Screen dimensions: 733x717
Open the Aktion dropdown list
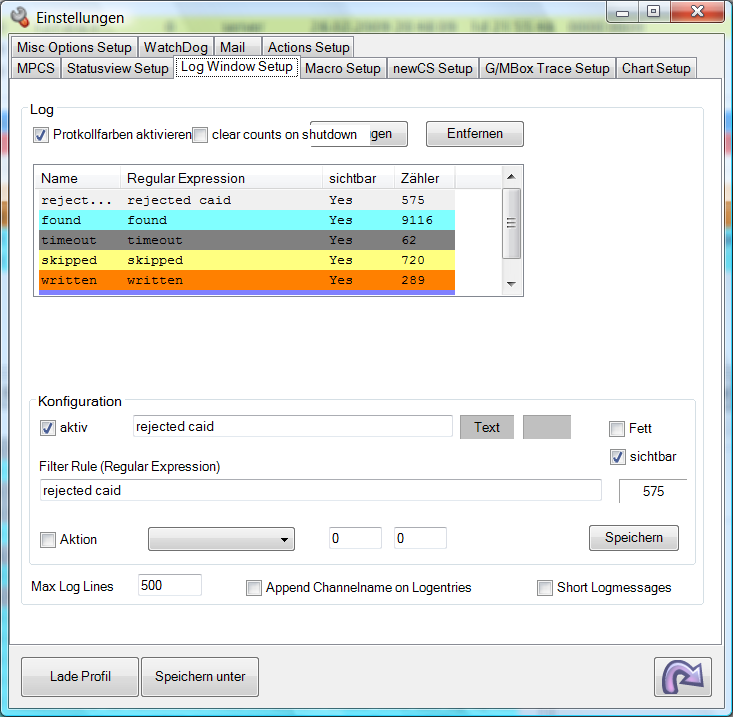[x=221, y=539]
